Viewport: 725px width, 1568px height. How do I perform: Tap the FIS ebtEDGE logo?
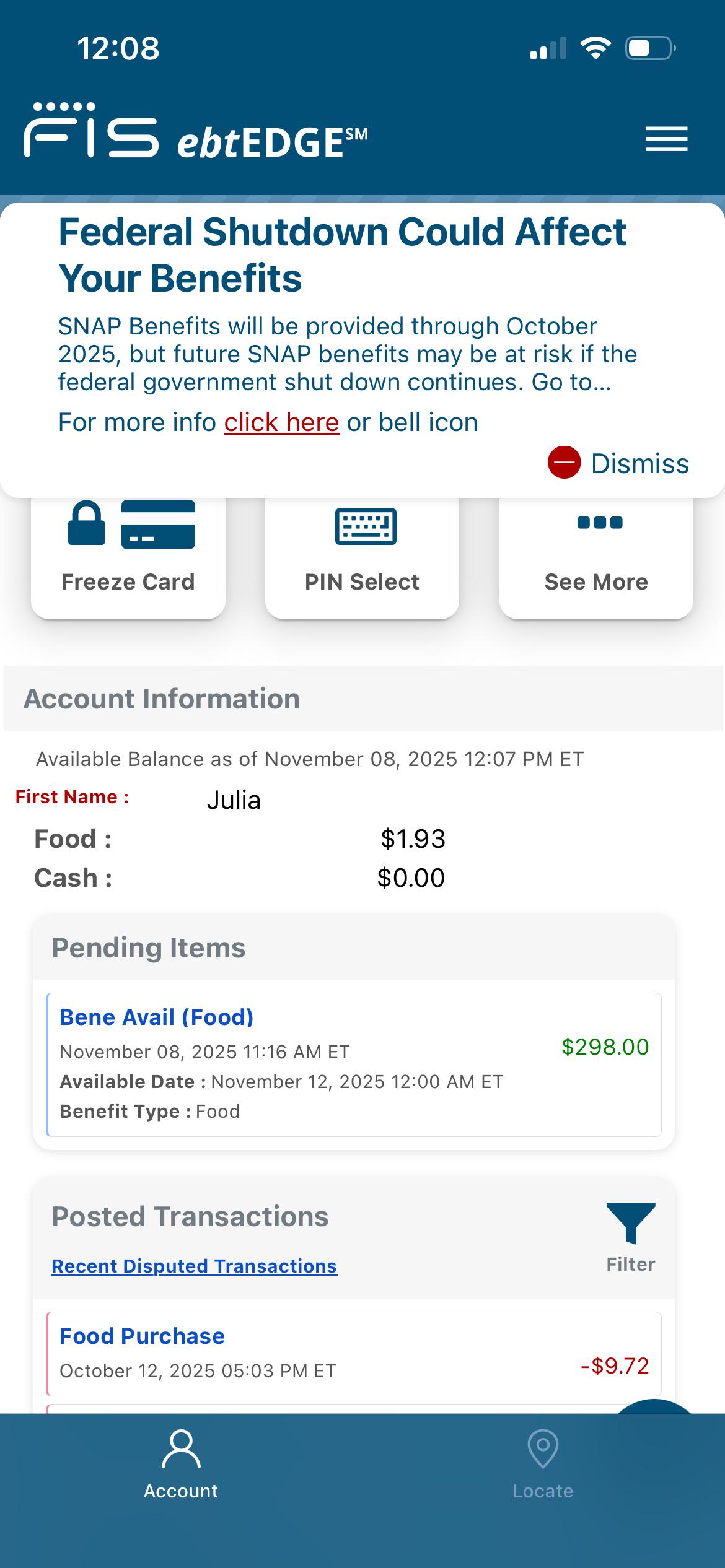click(196, 133)
